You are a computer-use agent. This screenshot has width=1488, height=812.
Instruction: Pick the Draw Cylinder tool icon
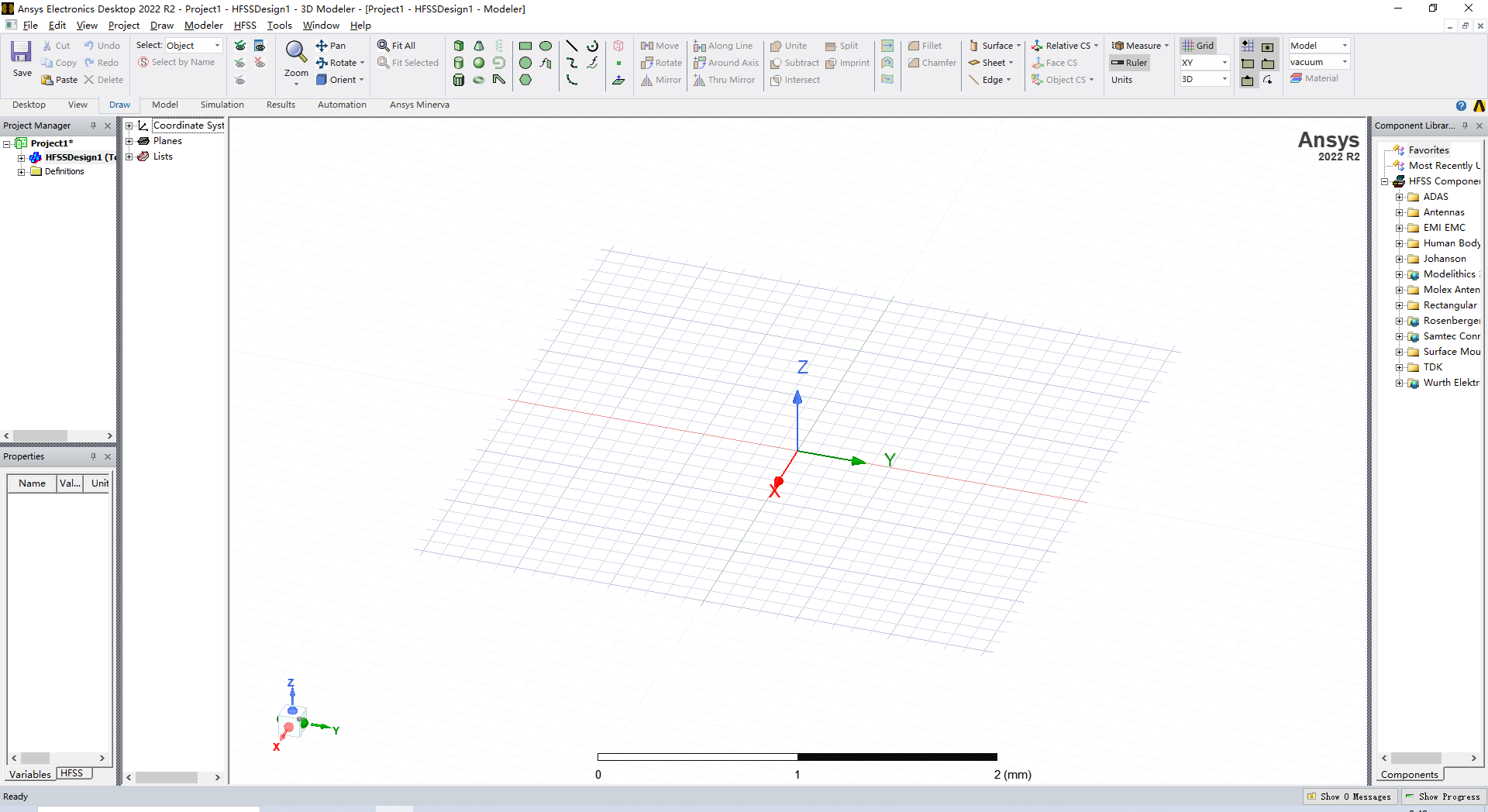[x=459, y=63]
